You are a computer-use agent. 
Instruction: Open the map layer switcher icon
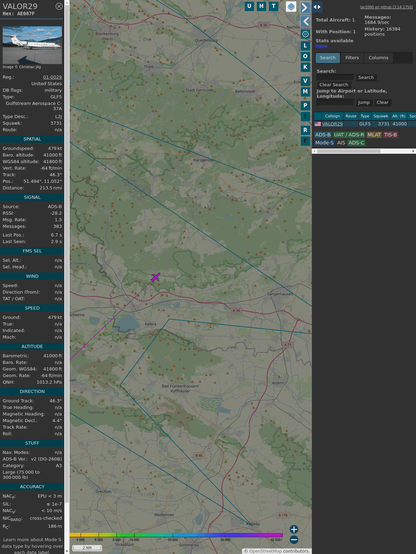291,6
